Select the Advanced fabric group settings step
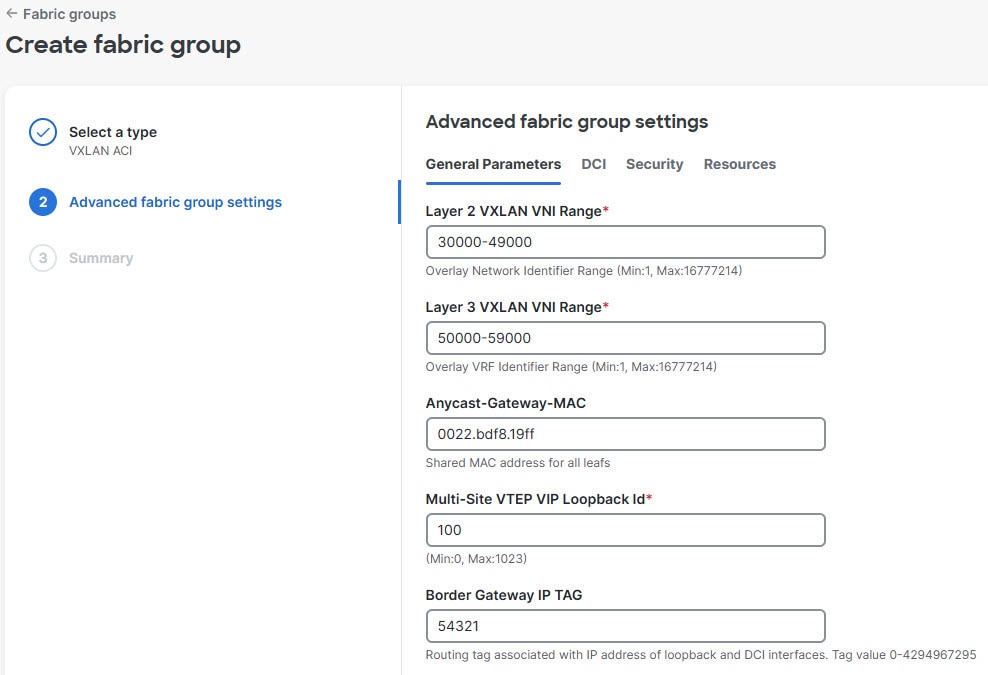988x675 pixels. (x=175, y=202)
